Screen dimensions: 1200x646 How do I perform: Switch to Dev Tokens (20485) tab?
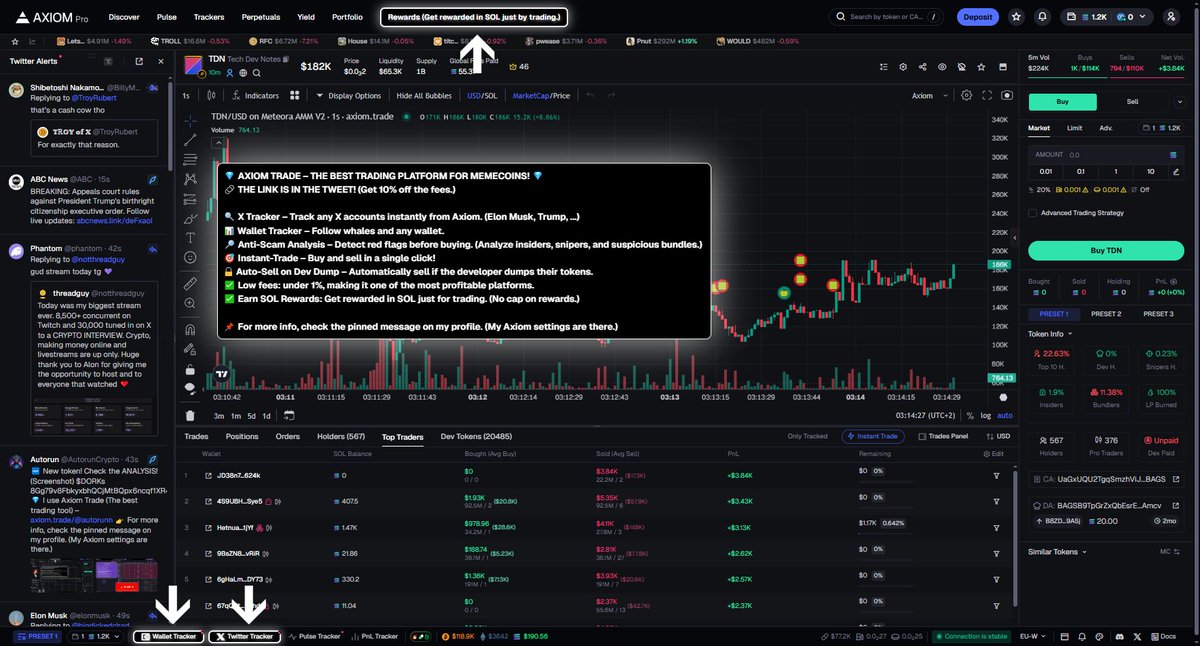(x=476, y=436)
